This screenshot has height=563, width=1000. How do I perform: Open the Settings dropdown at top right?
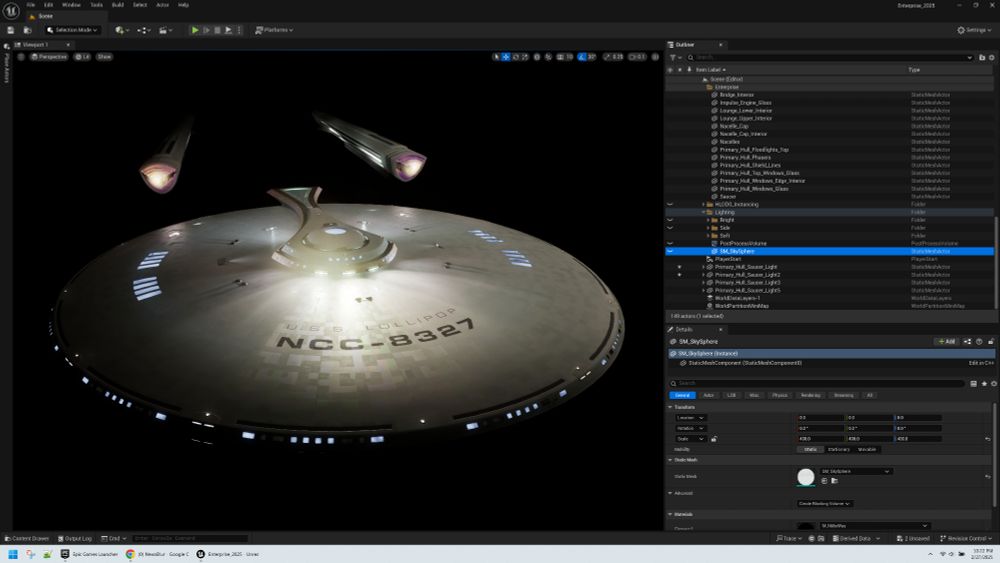coord(974,30)
